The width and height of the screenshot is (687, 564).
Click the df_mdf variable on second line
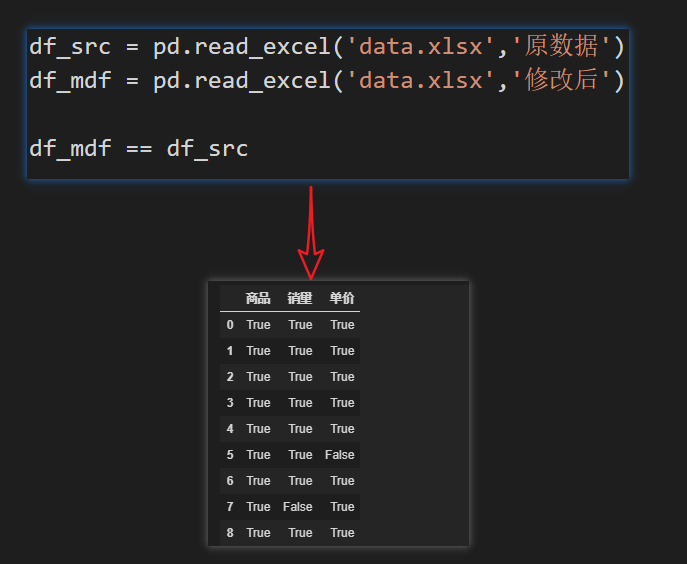(69, 80)
